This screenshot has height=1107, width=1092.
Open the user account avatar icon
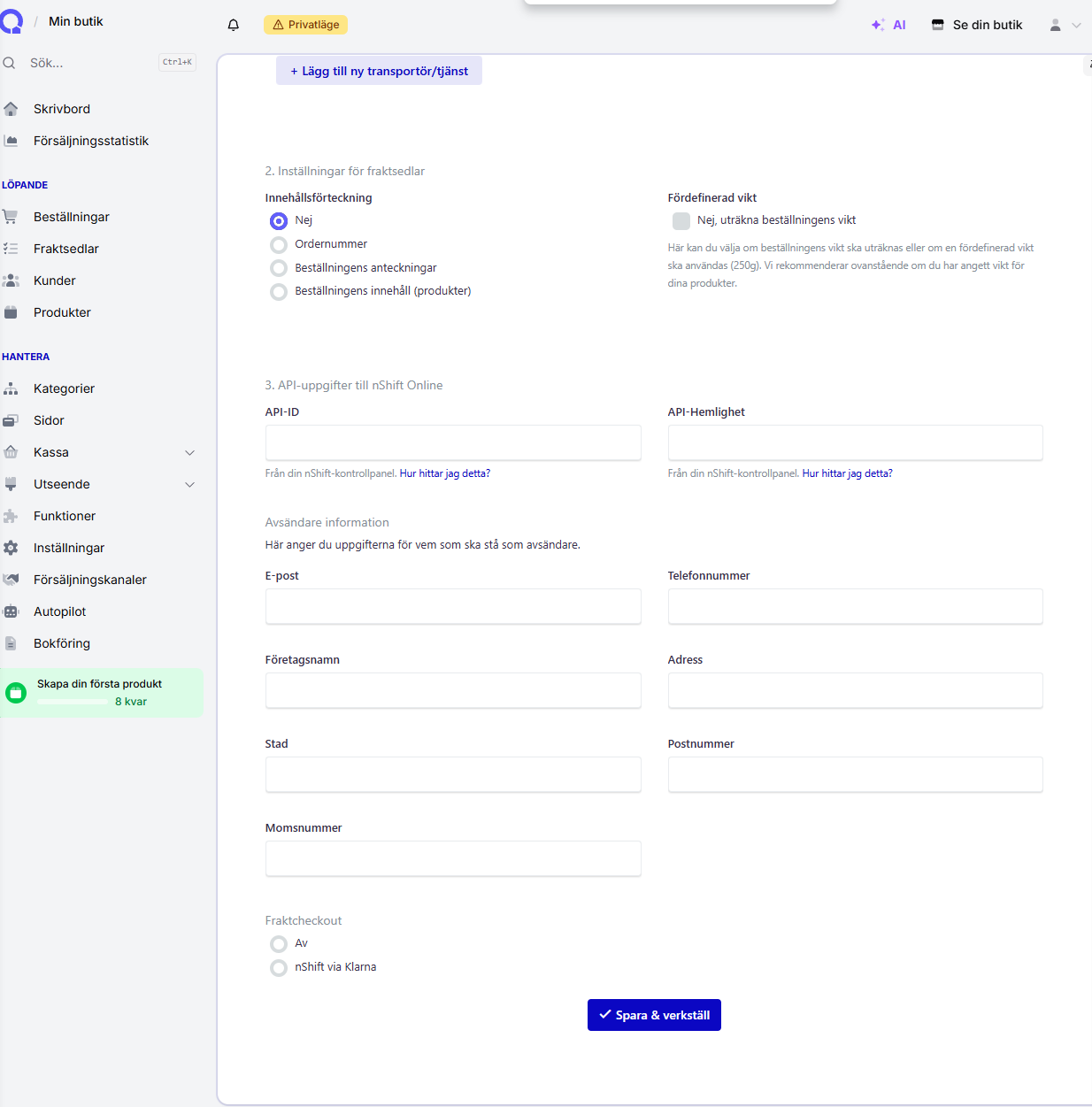(1055, 25)
